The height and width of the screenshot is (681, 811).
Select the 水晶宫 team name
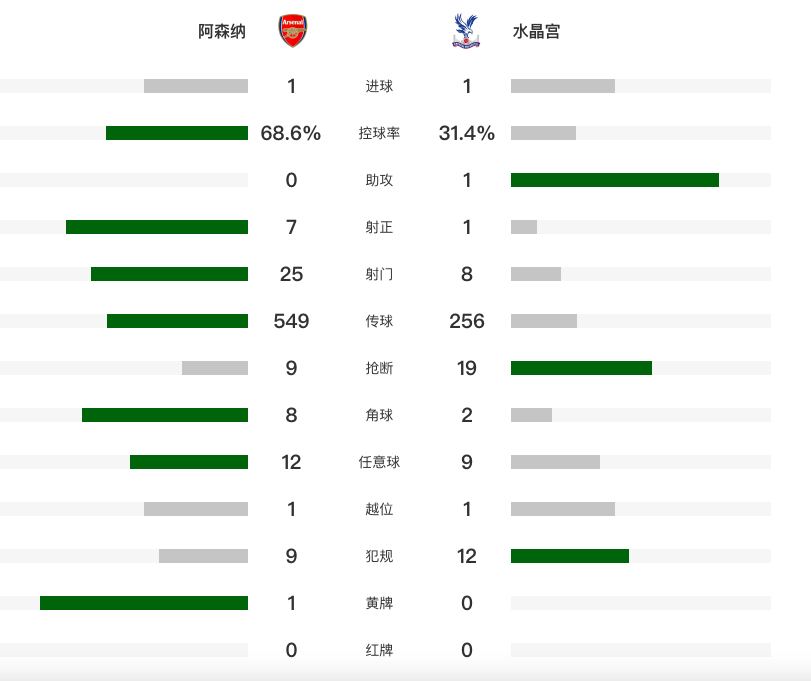click(536, 32)
